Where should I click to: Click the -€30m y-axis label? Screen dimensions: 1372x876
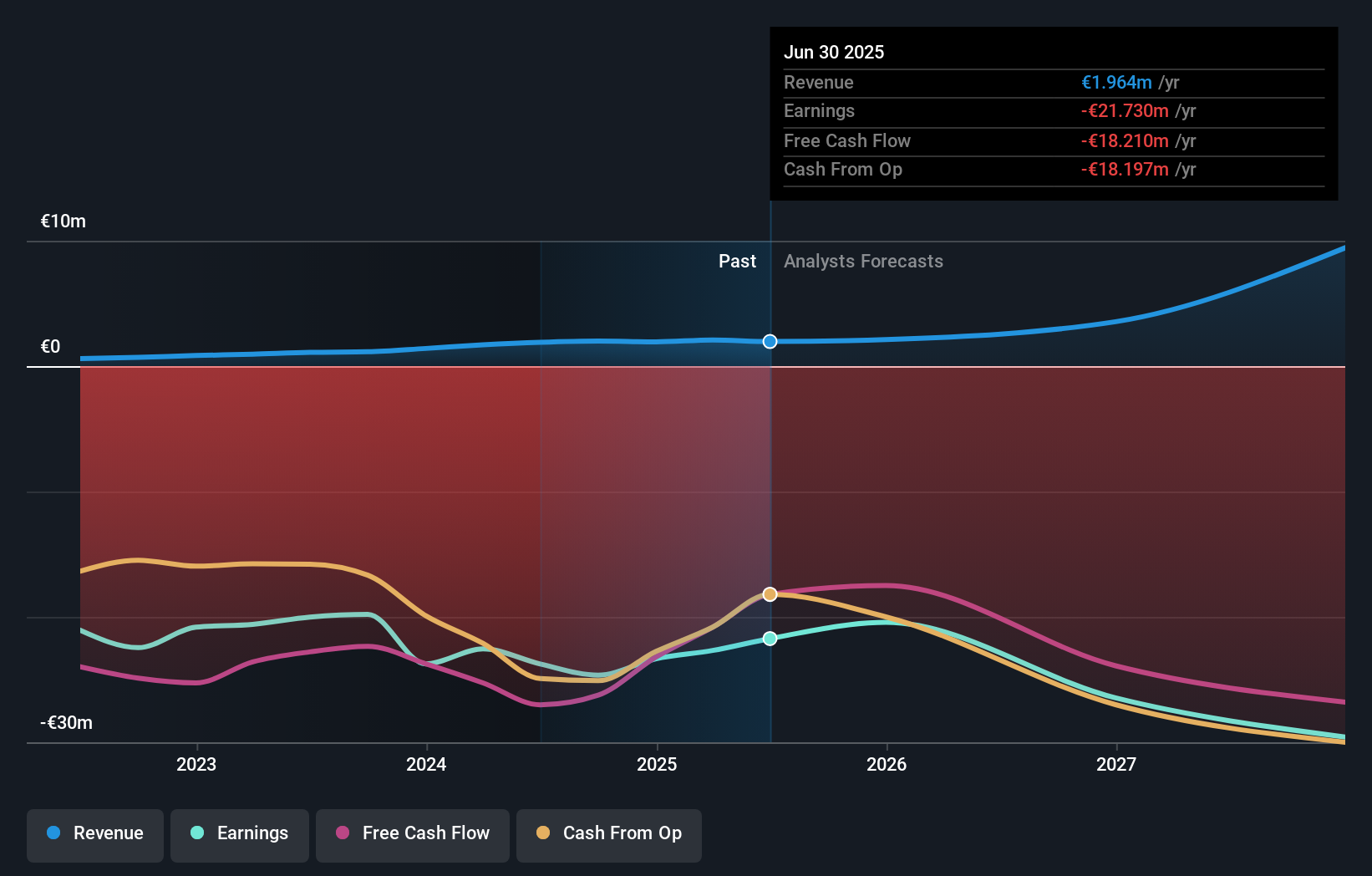[x=67, y=723]
